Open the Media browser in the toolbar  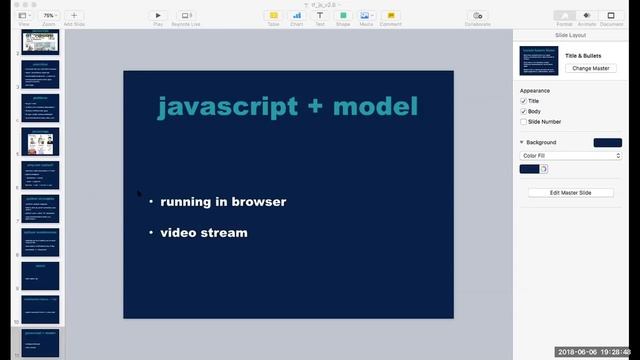(x=366, y=16)
